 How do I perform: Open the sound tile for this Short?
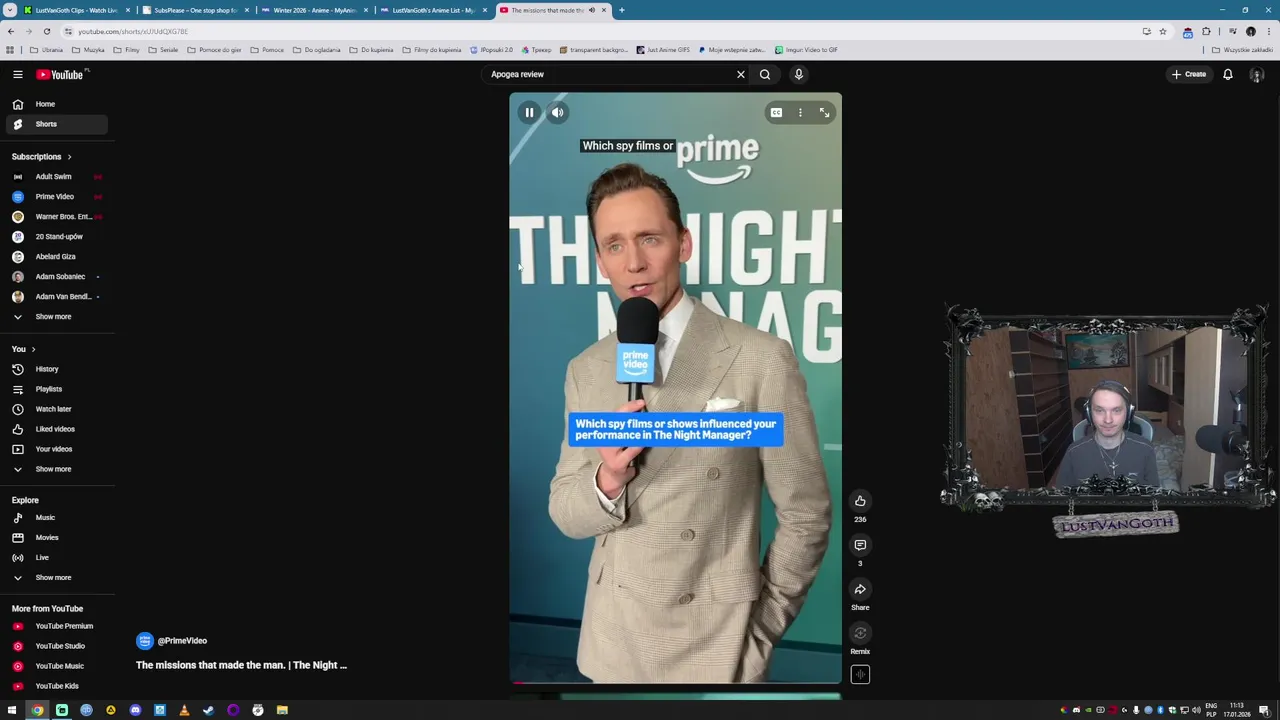pyautogui.click(x=860, y=674)
